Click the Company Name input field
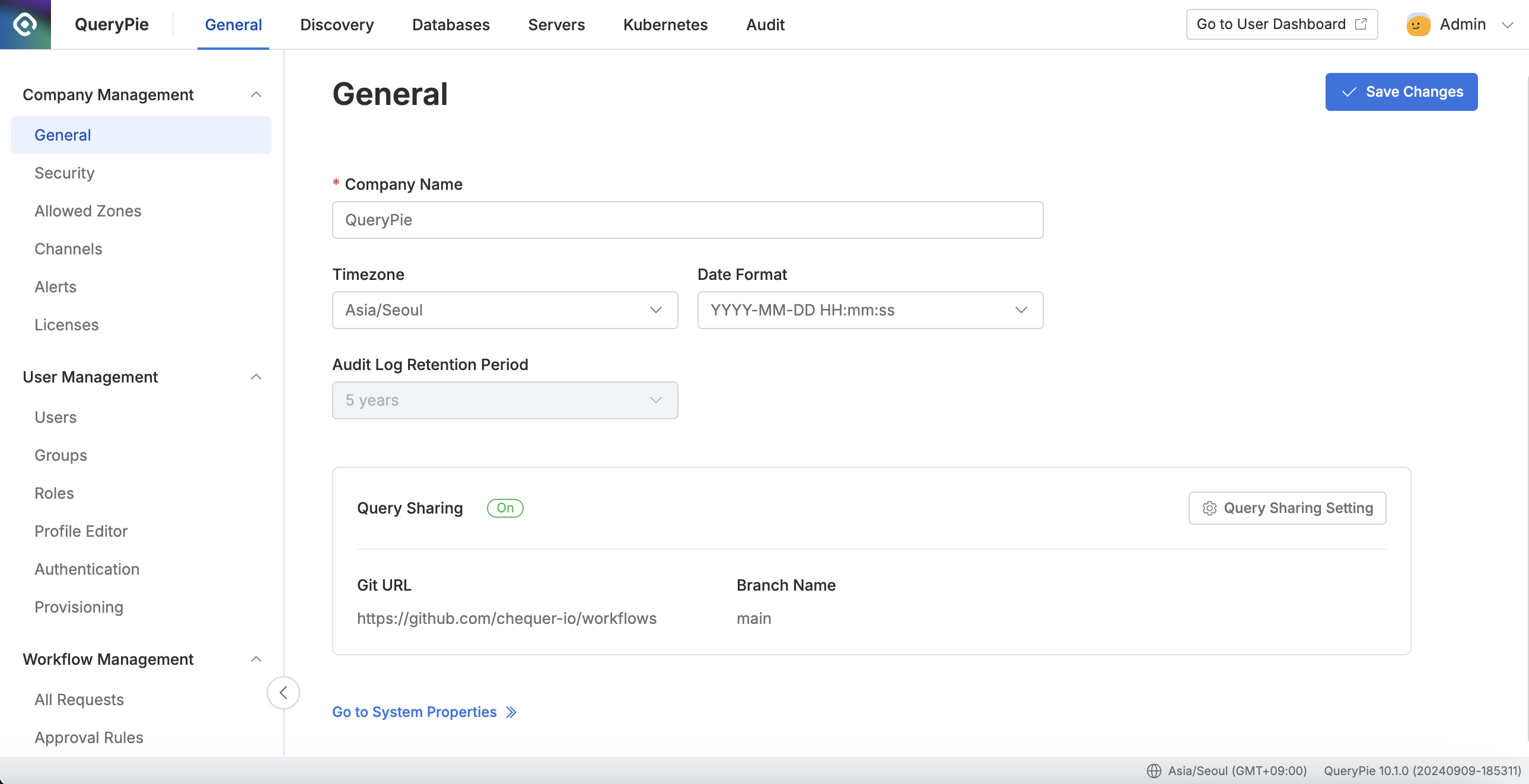The width and height of the screenshot is (1529, 784). tap(687, 219)
